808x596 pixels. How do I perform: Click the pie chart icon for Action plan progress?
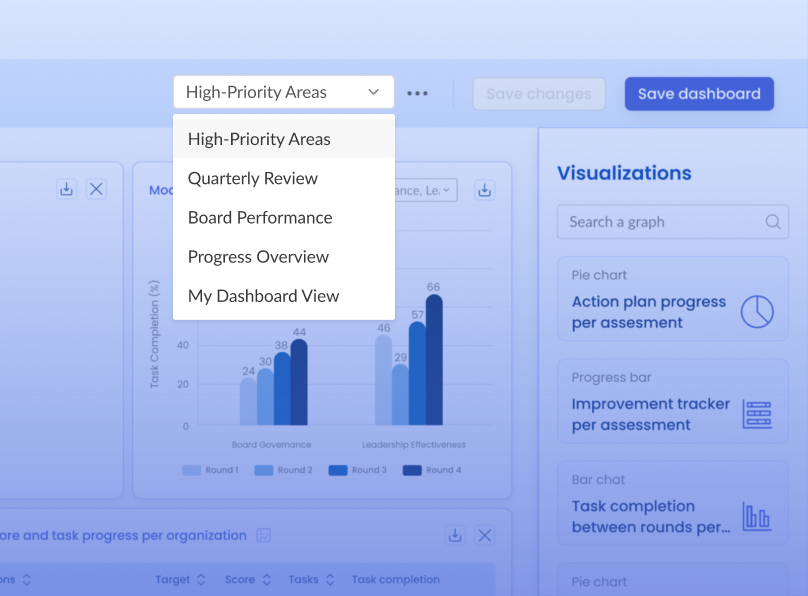(x=757, y=312)
